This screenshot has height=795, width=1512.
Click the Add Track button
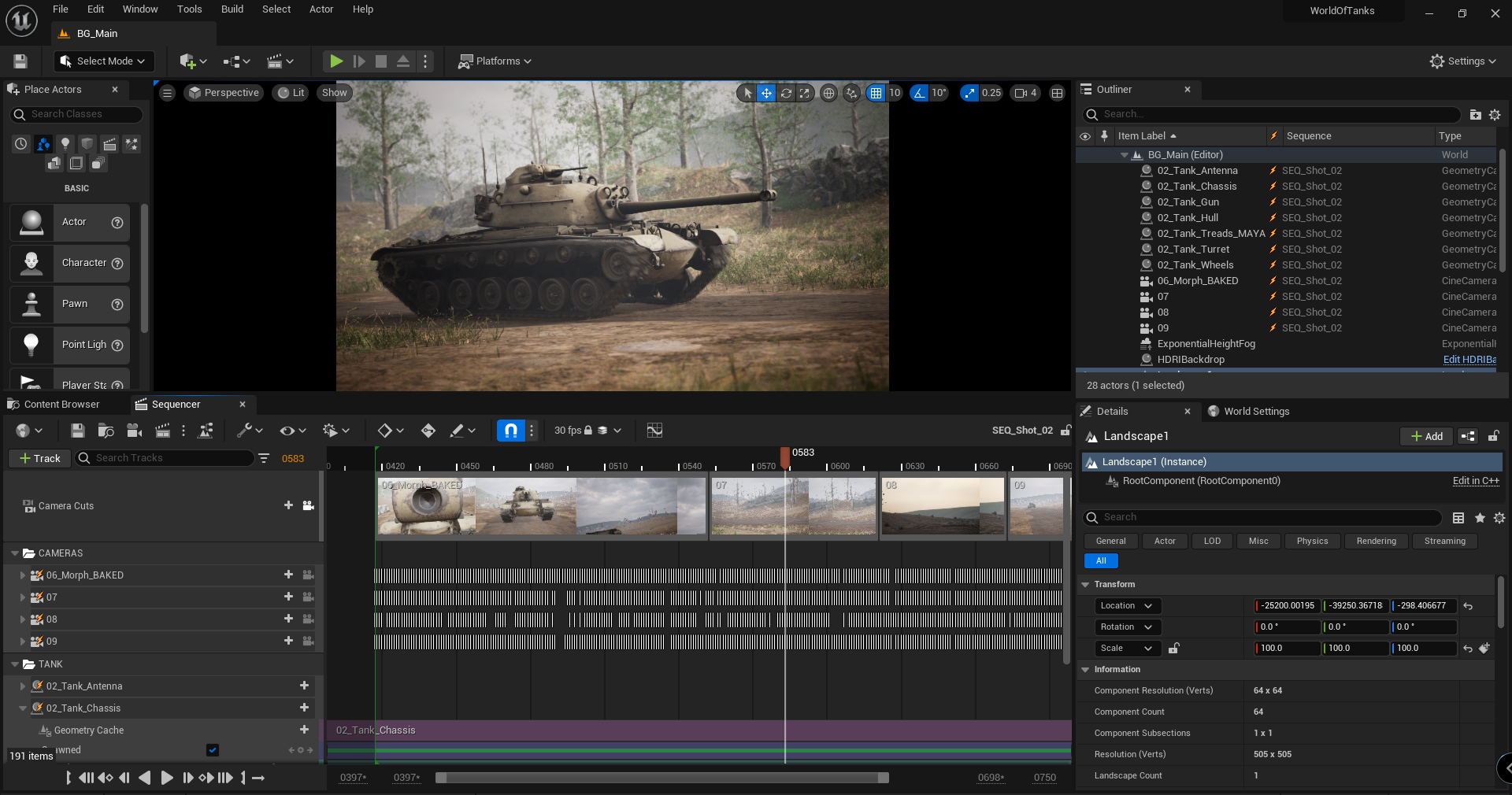pyautogui.click(x=39, y=458)
